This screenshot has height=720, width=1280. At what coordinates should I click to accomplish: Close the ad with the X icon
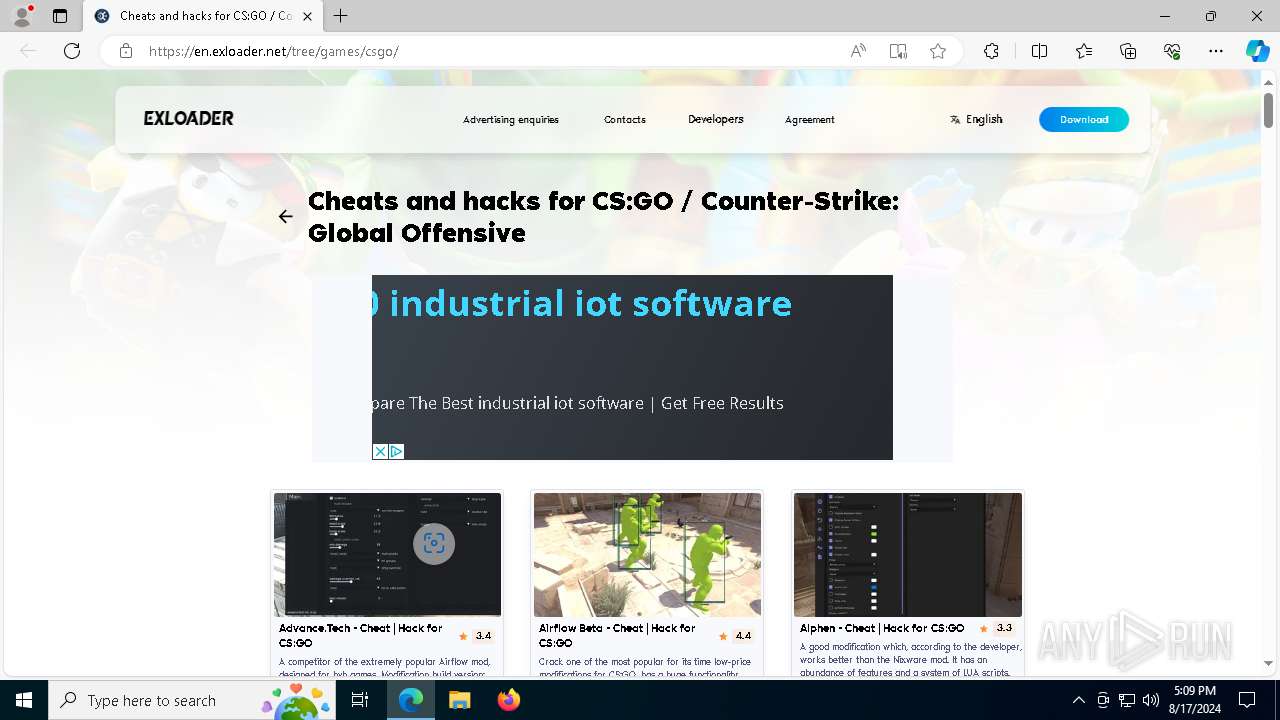point(380,451)
